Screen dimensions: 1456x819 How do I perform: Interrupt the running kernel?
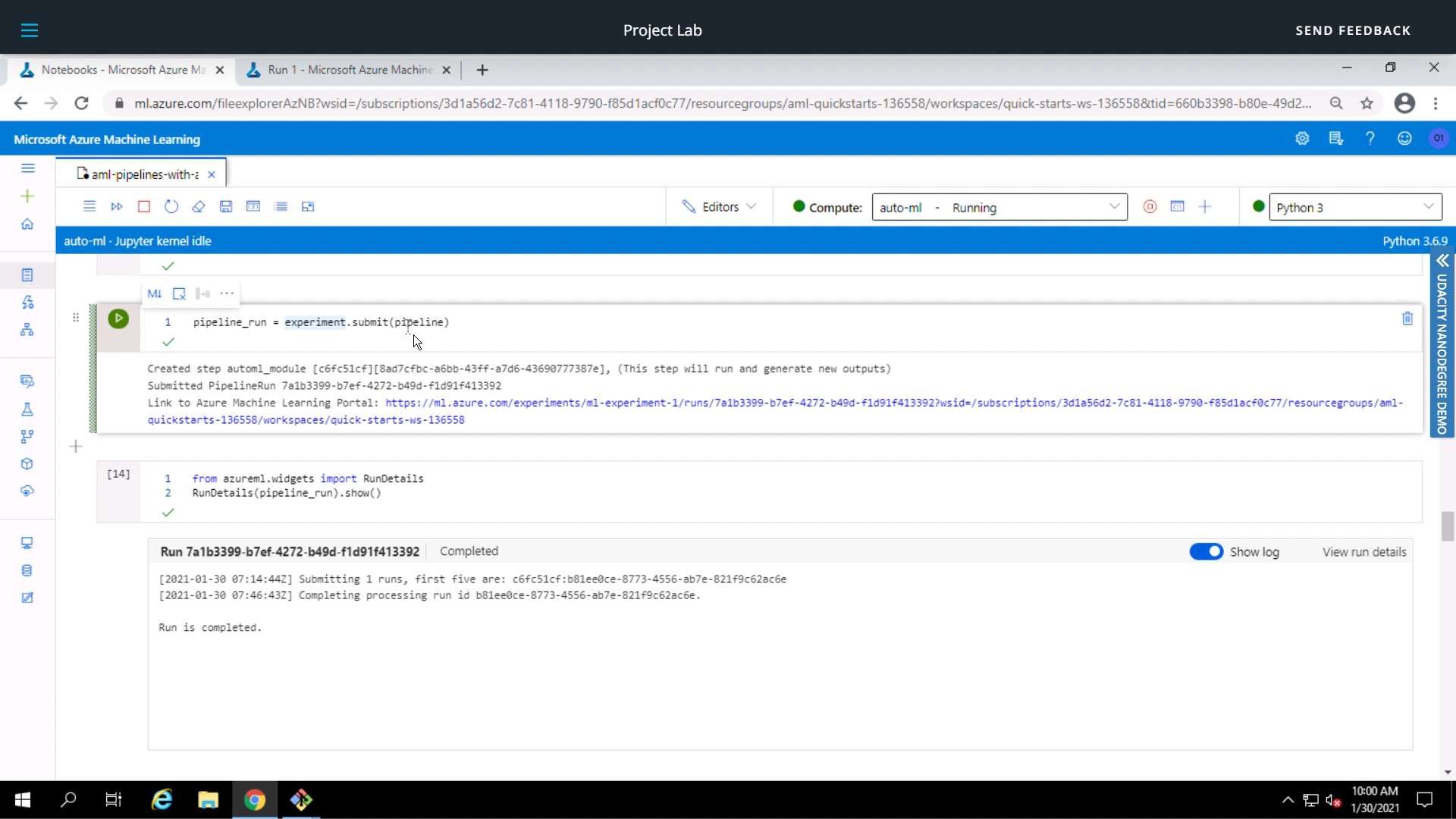pyautogui.click(x=144, y=206)
